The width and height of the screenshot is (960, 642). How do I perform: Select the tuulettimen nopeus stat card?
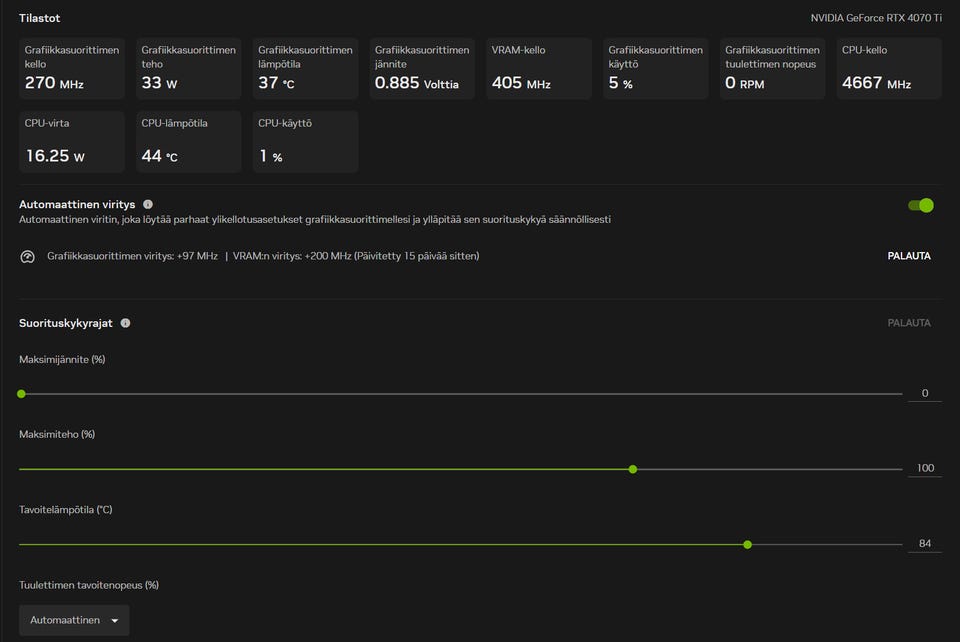click(x=773, y=69)
